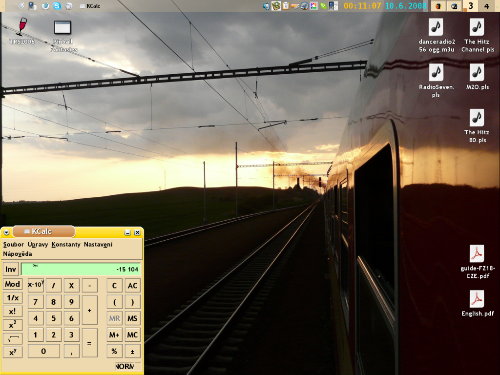Open the Konstanty menu in KCalc
Screen dimensions: 500x375
point(66,244)
